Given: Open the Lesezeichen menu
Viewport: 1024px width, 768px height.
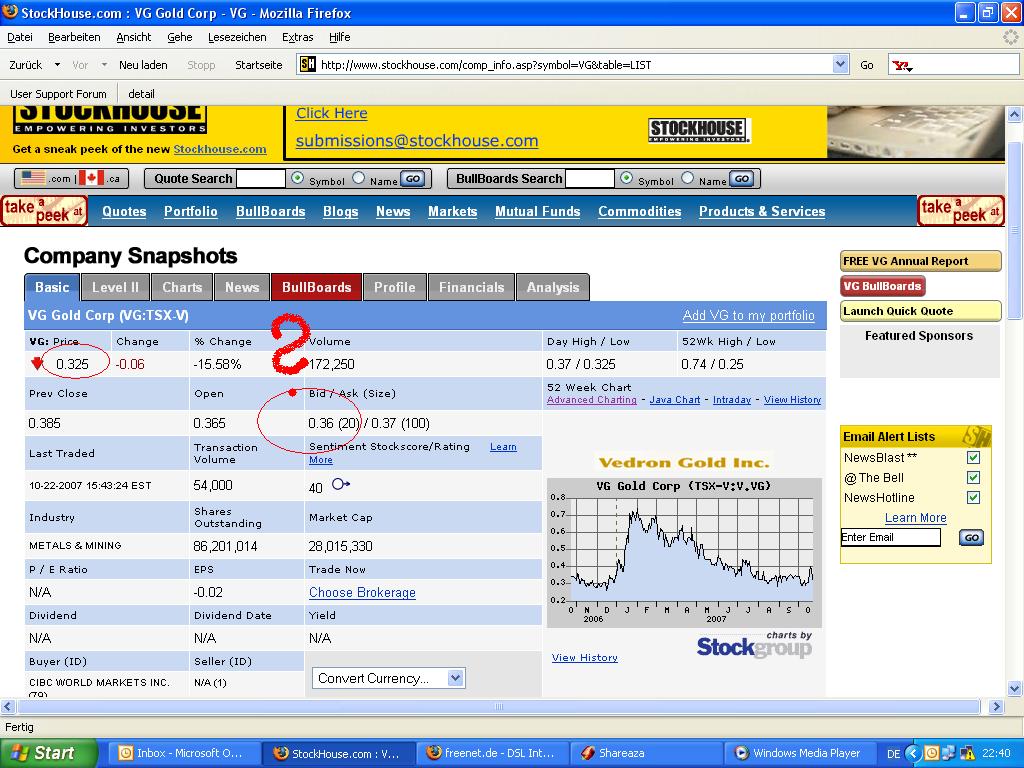Looking at the screenshot, I should point(237,37).
